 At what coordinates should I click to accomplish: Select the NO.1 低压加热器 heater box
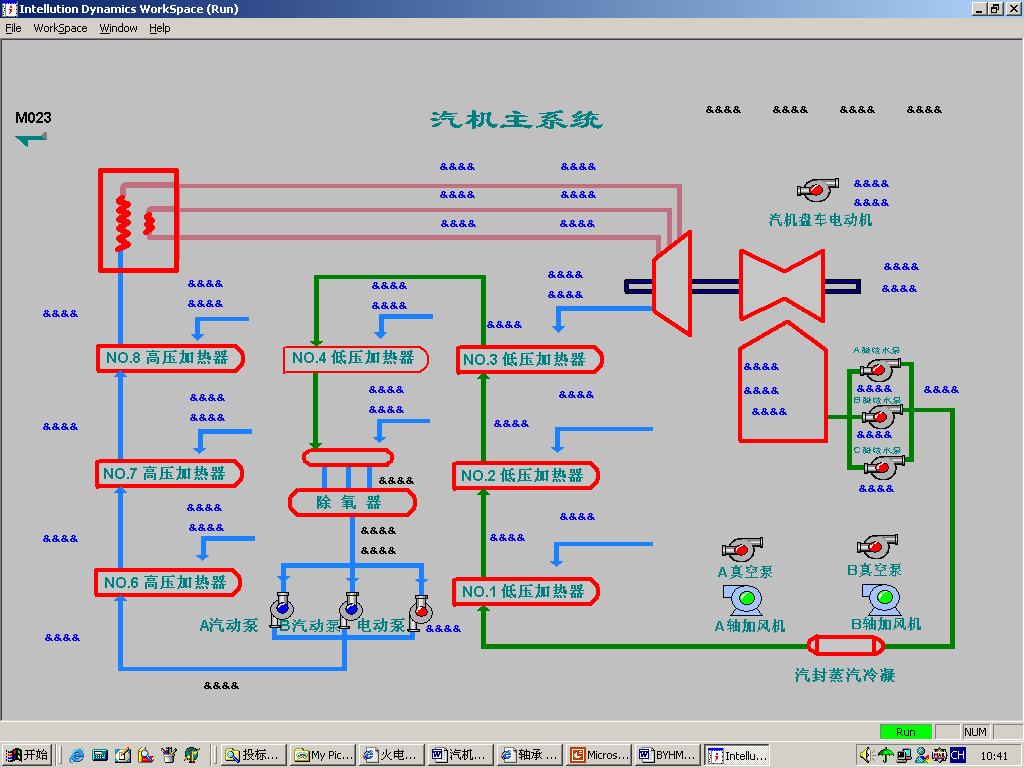pos(525,592)
